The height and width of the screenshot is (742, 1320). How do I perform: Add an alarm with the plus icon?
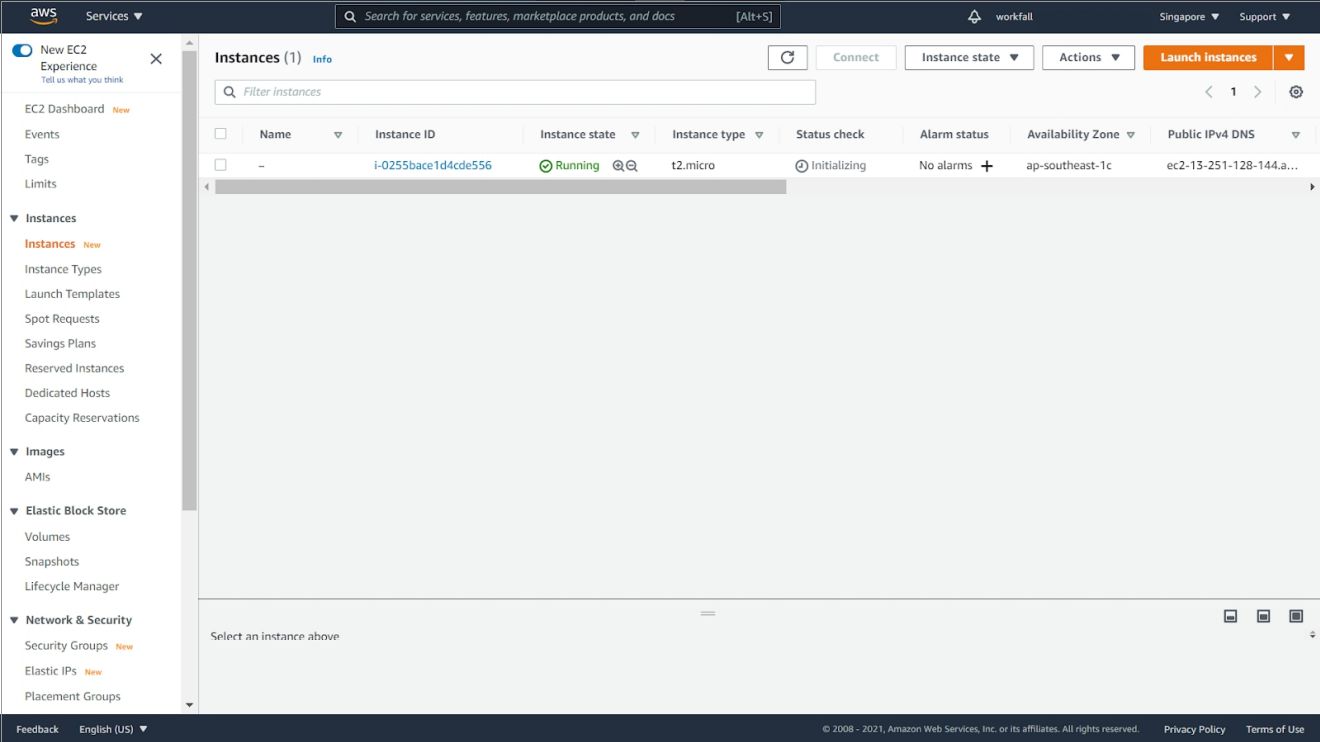tap(987, 166)
